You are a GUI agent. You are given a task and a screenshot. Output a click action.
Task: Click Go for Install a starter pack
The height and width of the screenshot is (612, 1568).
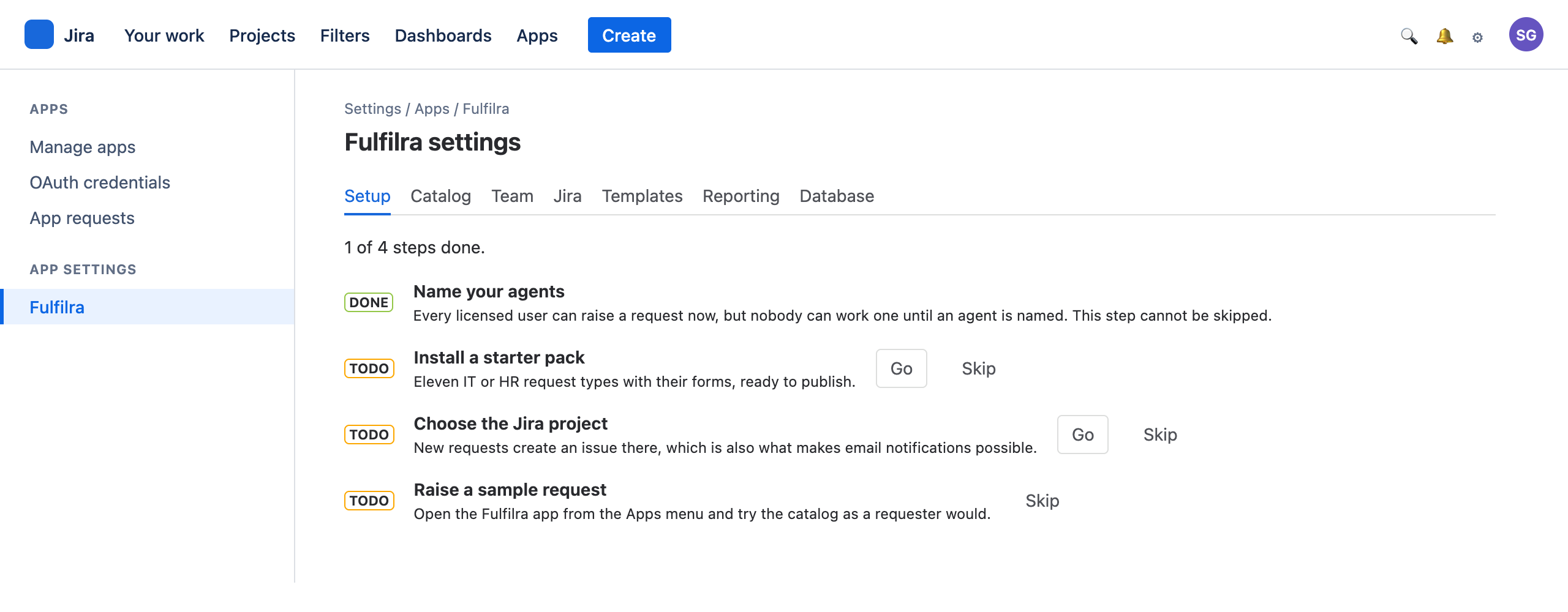coord(901,368)
